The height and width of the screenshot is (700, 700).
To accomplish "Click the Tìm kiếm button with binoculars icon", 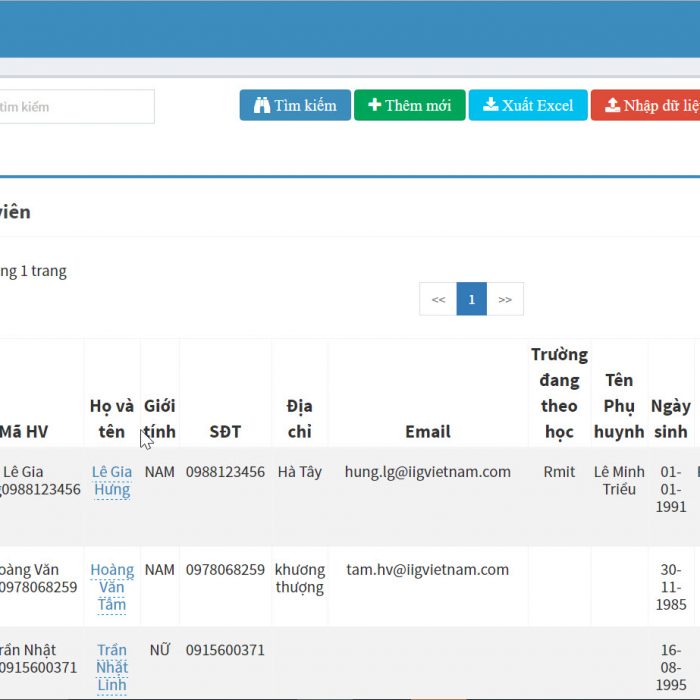I will point(295,105).
